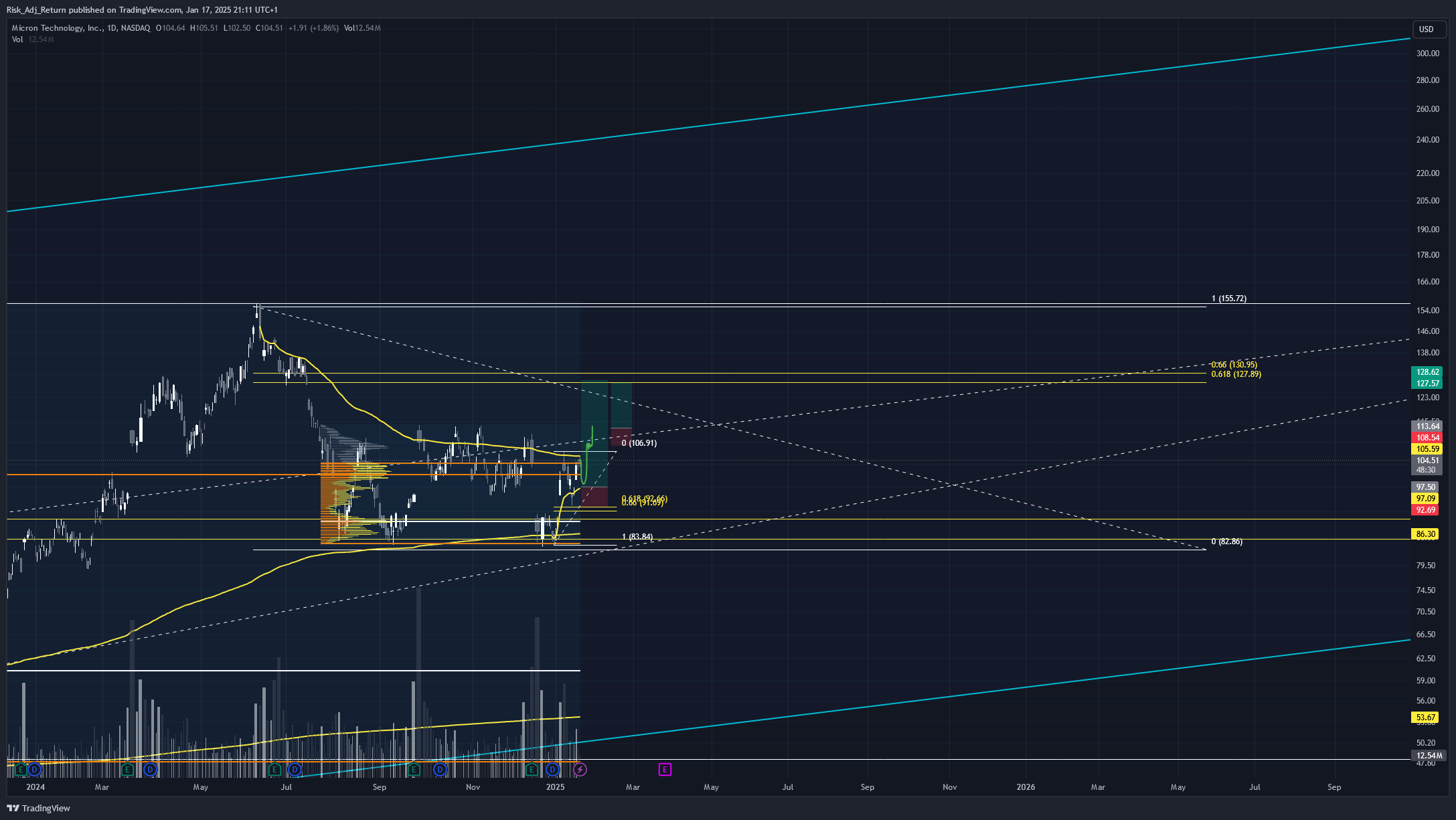This screenshot has height=820, width=1456.
Task: Click the gray 113.64 price label
Action: coord(1427,426)
